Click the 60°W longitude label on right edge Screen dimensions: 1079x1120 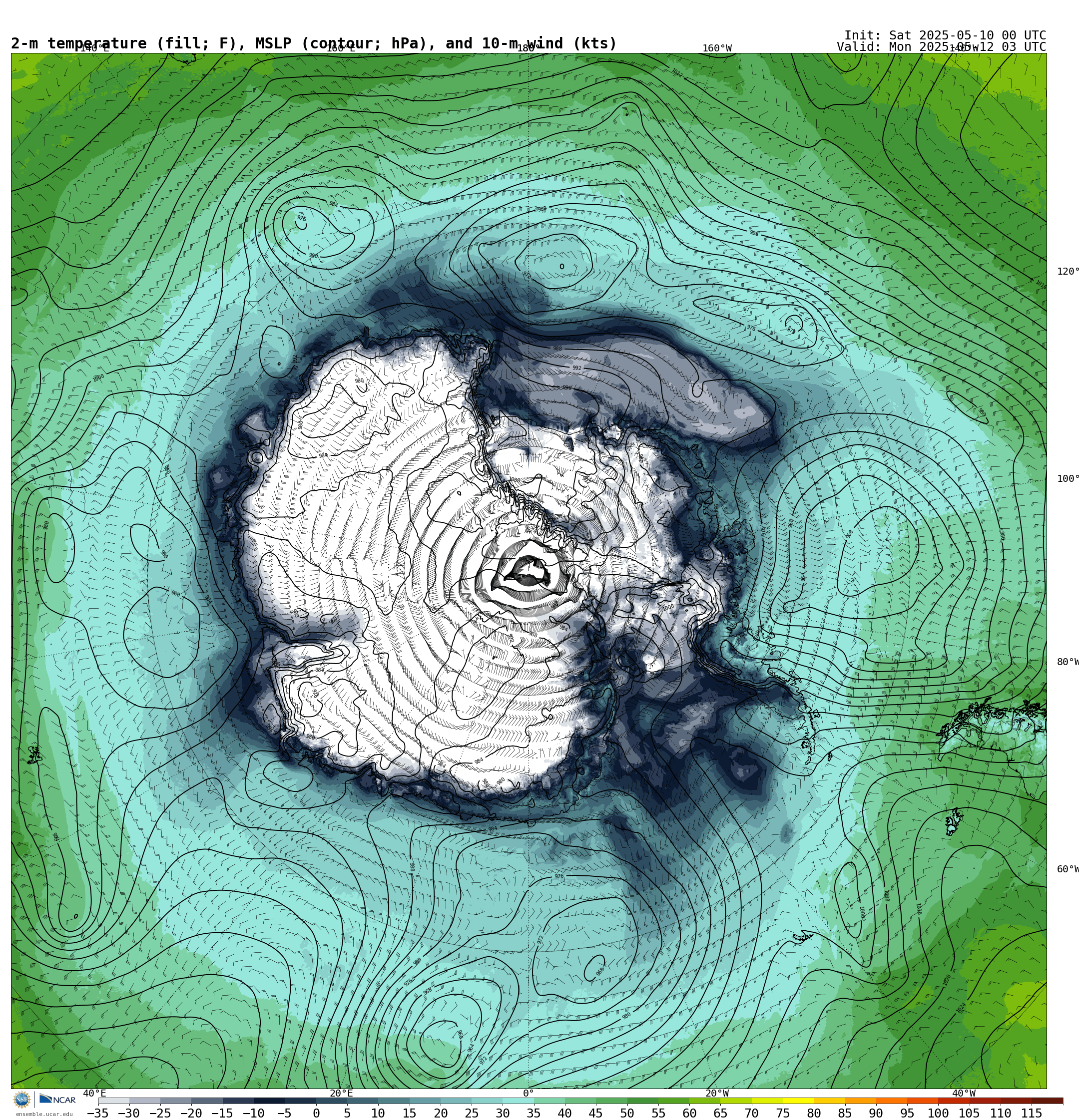point(1068,870)
